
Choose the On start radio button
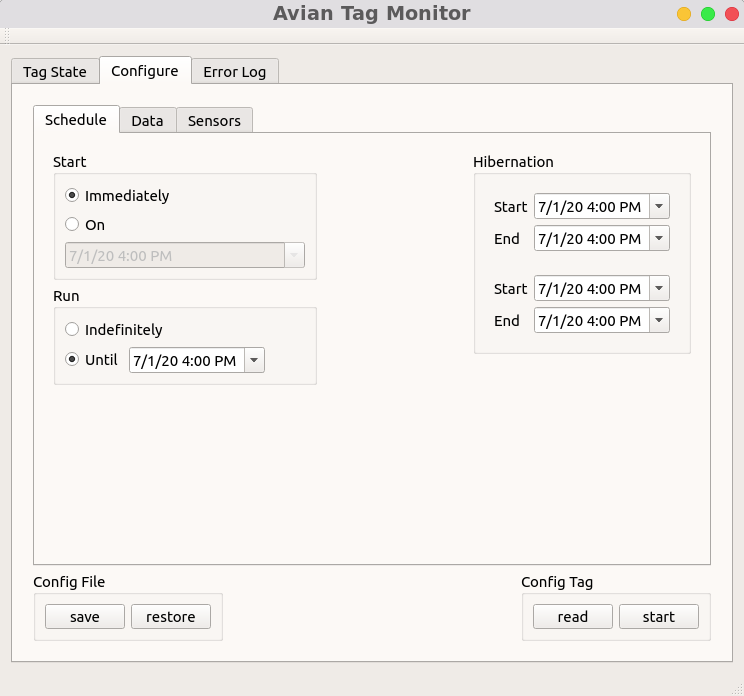(x=85, y=224)
